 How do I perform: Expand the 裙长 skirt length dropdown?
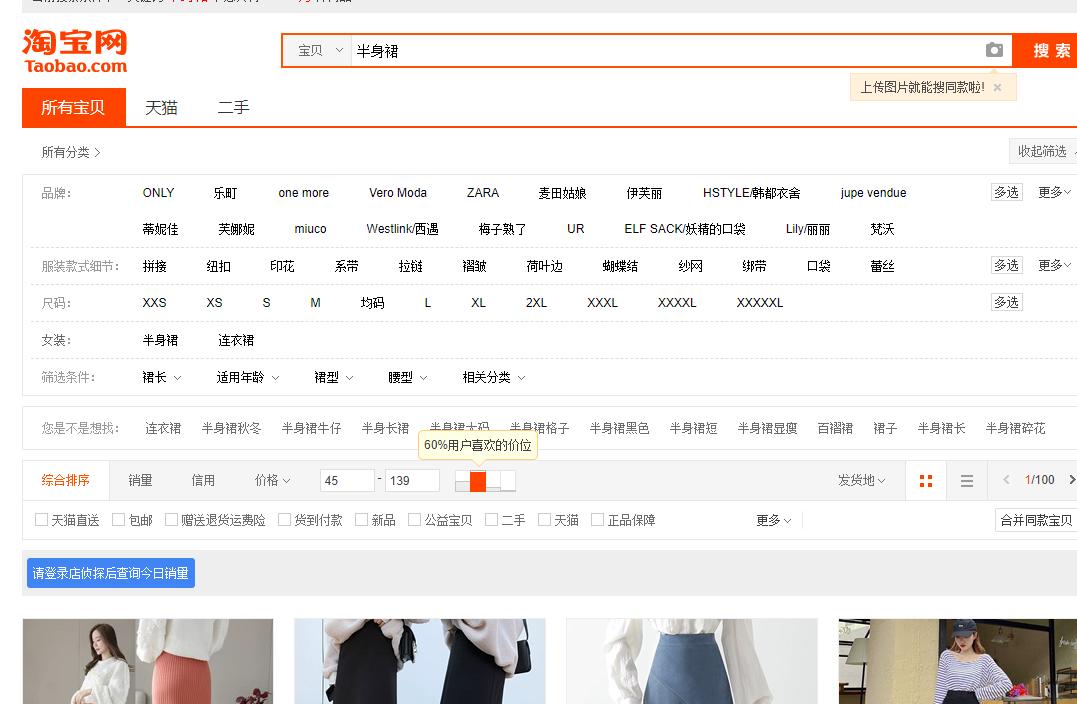pos(162,377)
